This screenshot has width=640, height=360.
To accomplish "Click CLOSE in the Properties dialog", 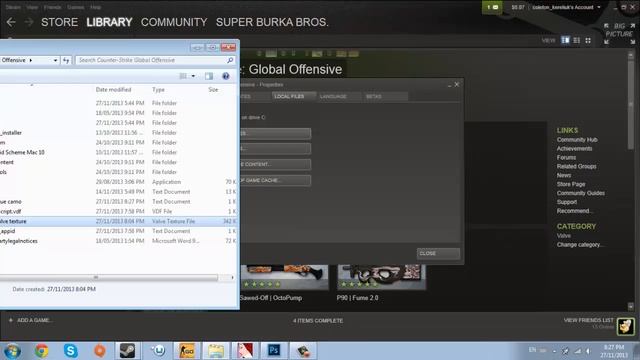I will coord(438,253).
